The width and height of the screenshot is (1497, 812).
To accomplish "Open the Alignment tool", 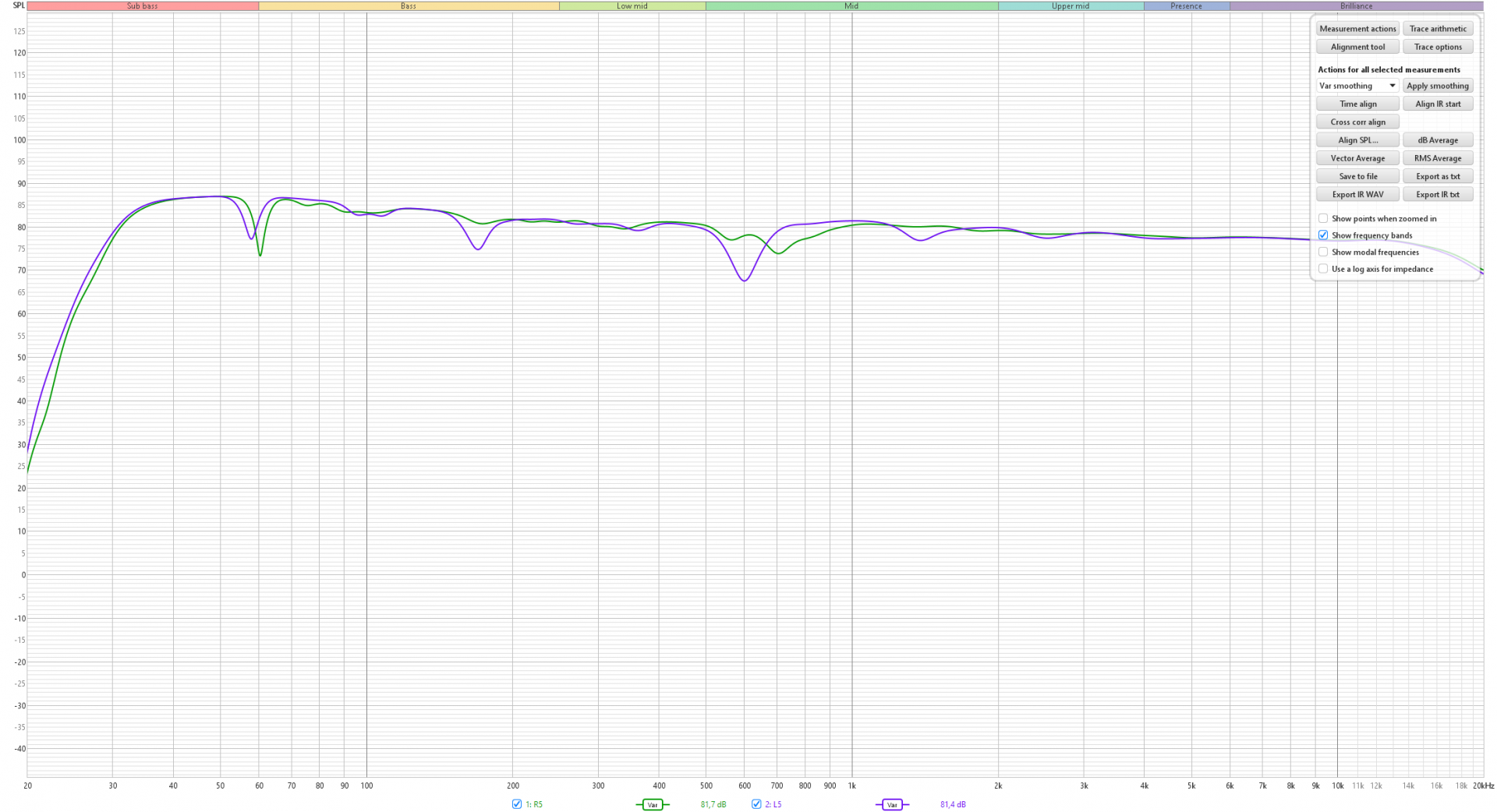I will point(1357,47).
